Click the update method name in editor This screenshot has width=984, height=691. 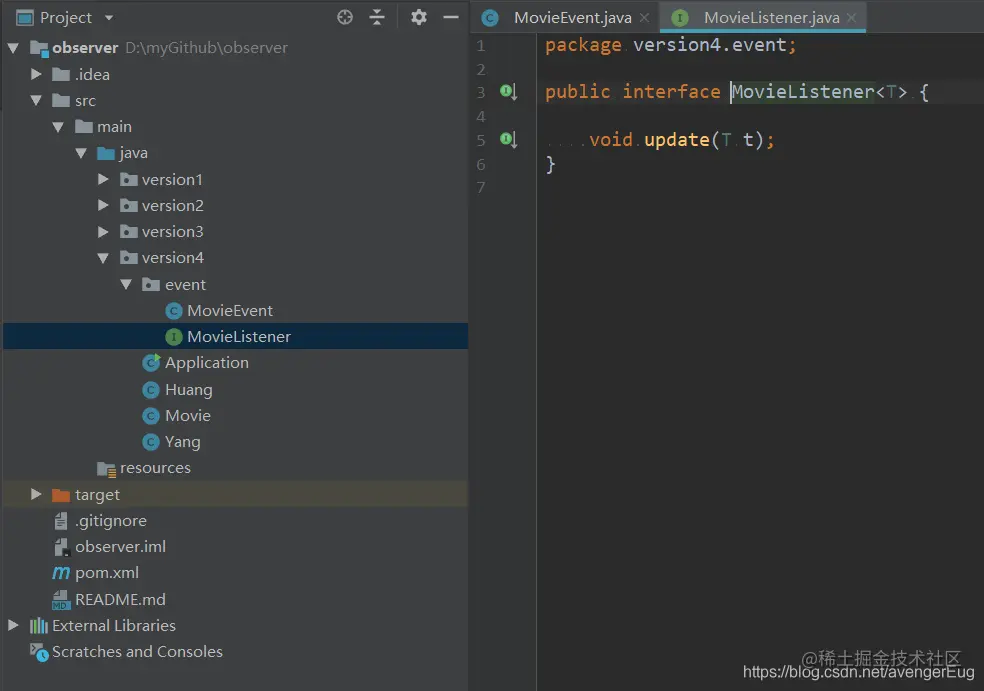click(x=676, y=139)
